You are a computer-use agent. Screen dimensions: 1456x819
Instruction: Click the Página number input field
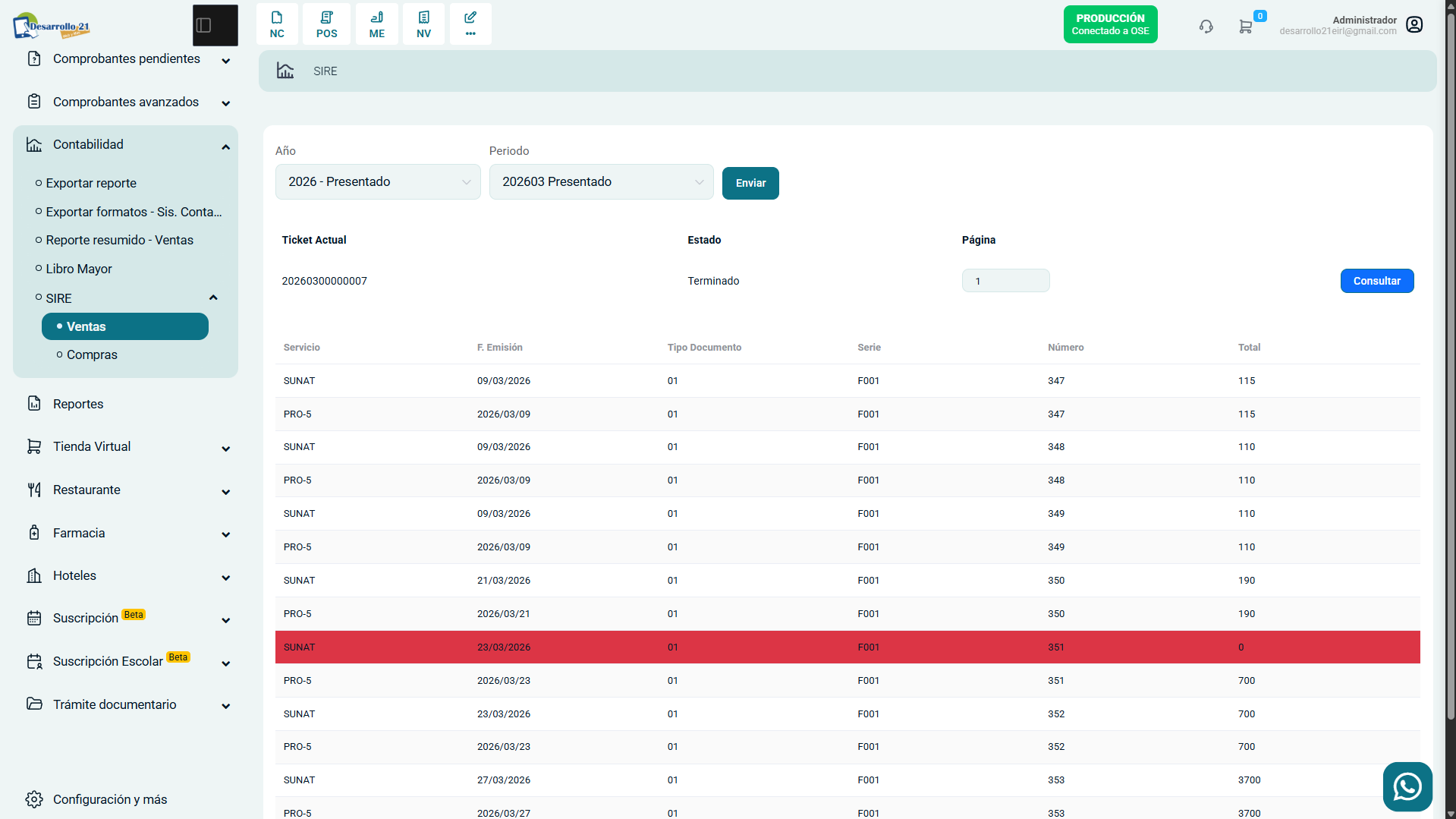[x=1005, y=281]
